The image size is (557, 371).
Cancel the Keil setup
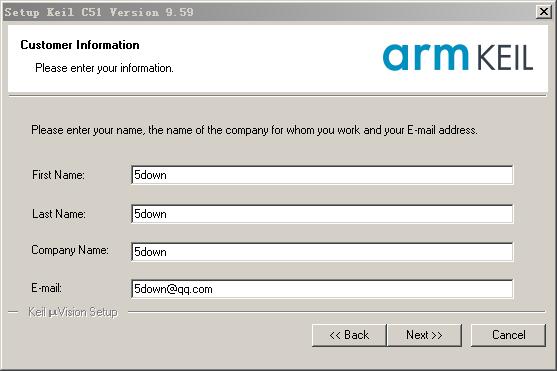pyautogui.click(x=508, y=335)
